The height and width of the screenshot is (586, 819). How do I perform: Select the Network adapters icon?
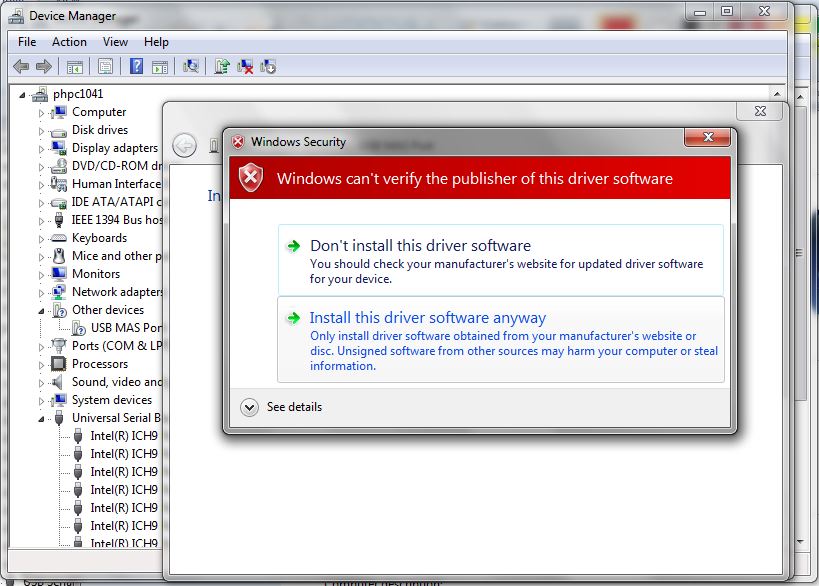coord(58,292)
